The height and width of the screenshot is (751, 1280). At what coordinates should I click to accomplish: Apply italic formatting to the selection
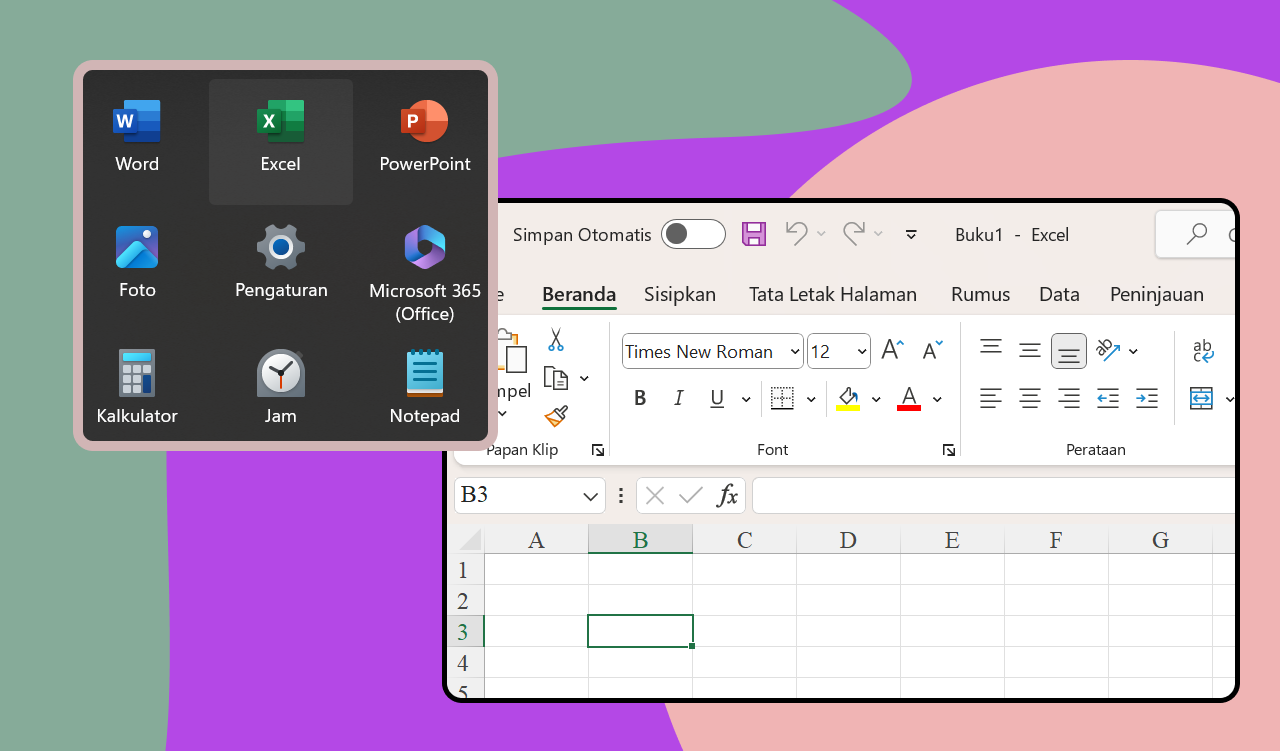click(x=679, y=398)
